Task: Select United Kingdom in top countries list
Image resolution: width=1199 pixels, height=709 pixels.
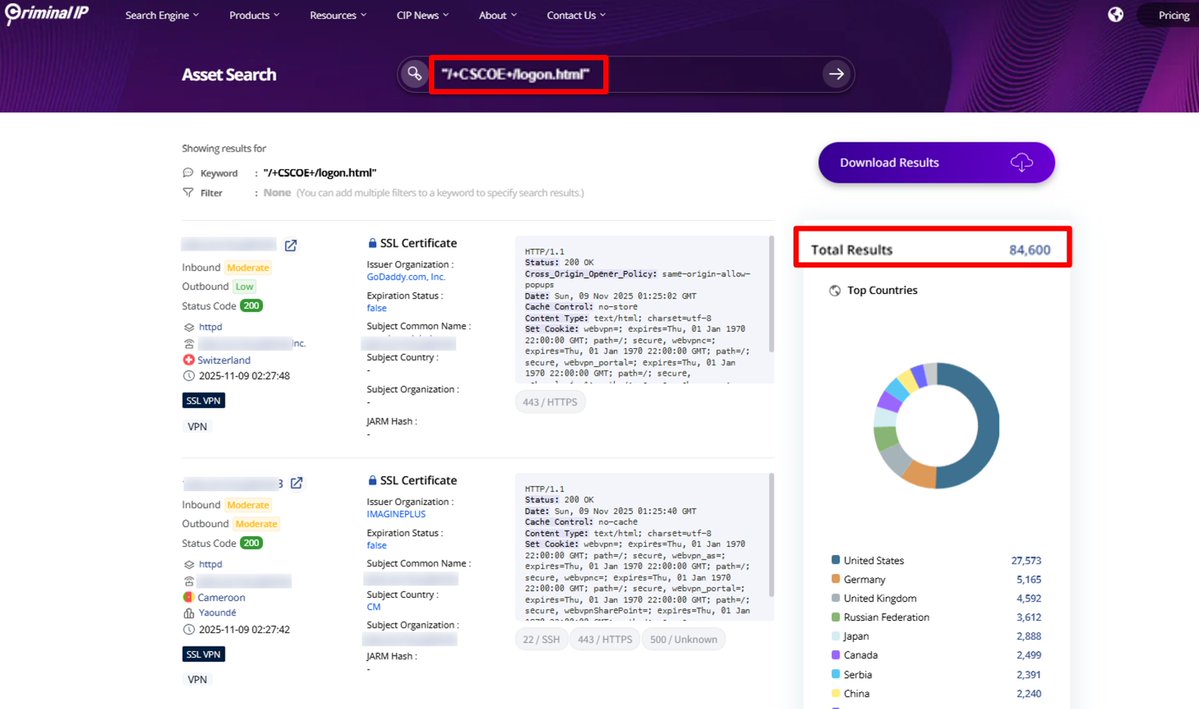Action: click(x=879, y=598)
